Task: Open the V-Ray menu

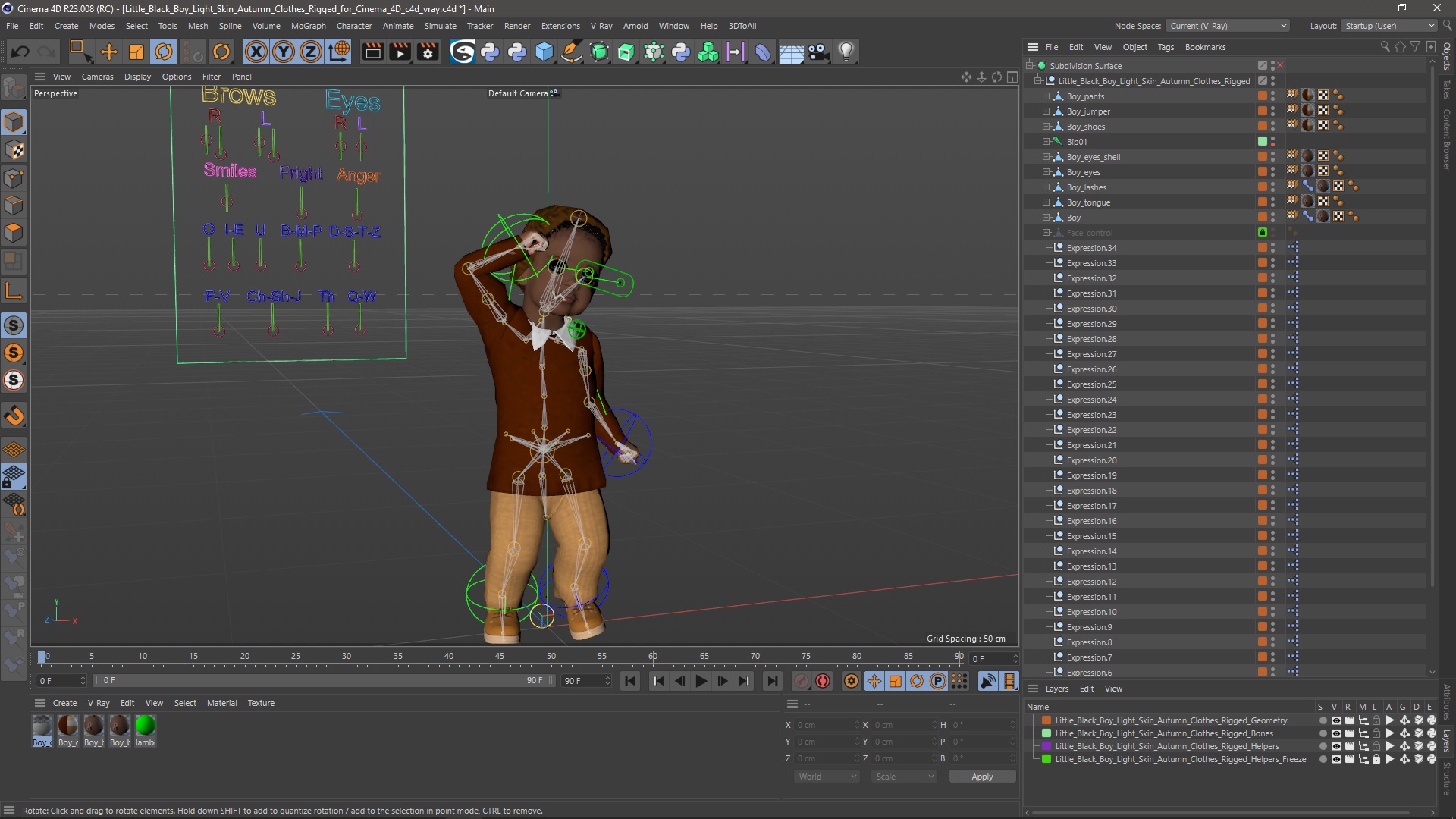Action: pos(601,26)
